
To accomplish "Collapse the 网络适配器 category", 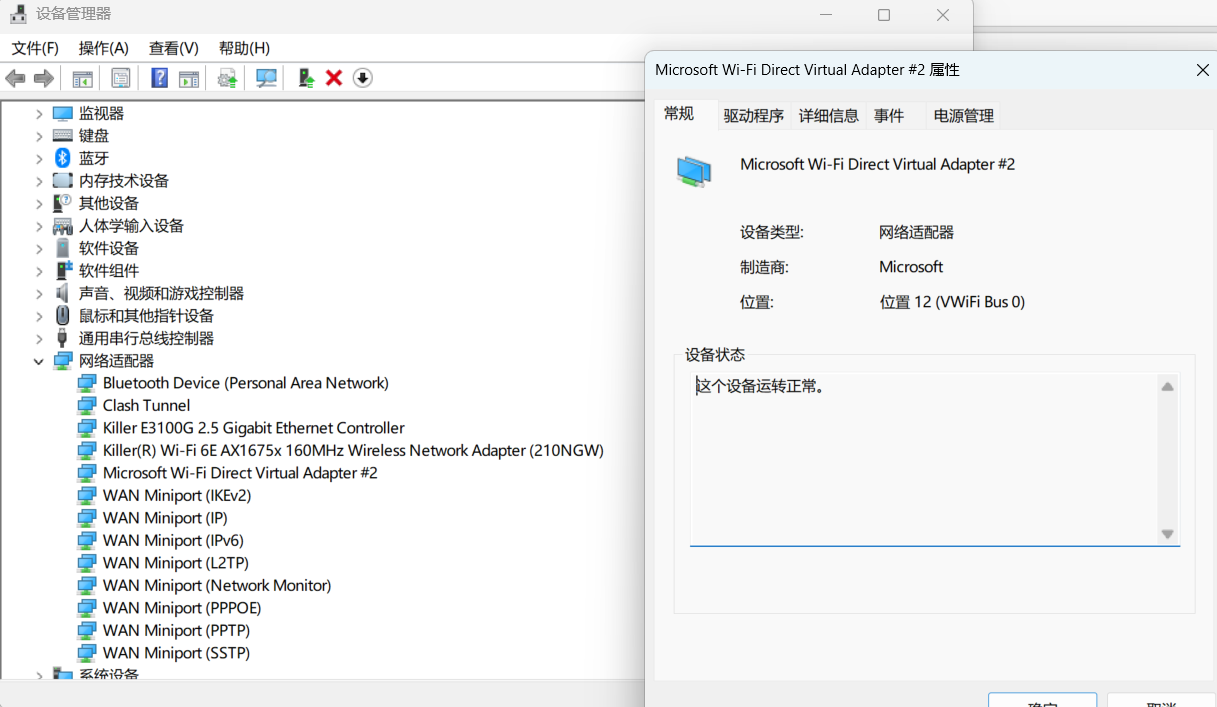I will (39, 361).
